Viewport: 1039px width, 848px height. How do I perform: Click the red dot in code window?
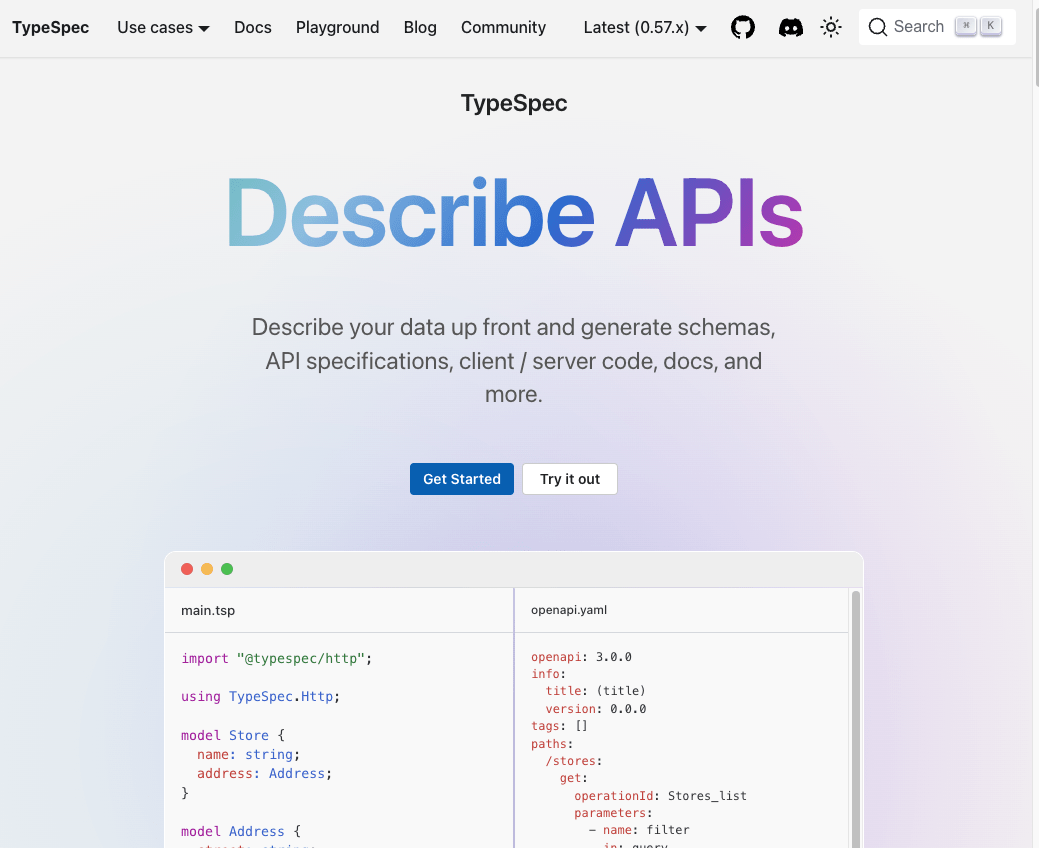point(187,569)
